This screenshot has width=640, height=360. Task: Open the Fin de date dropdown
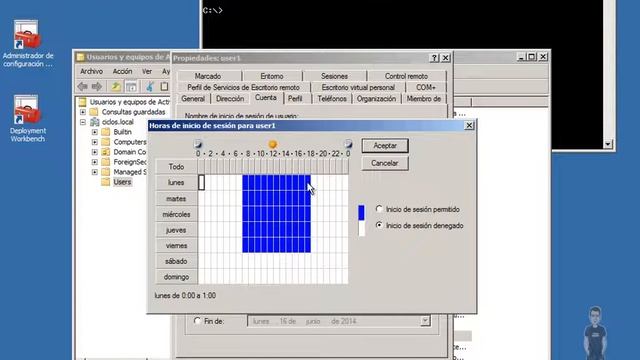click(425, 321)
